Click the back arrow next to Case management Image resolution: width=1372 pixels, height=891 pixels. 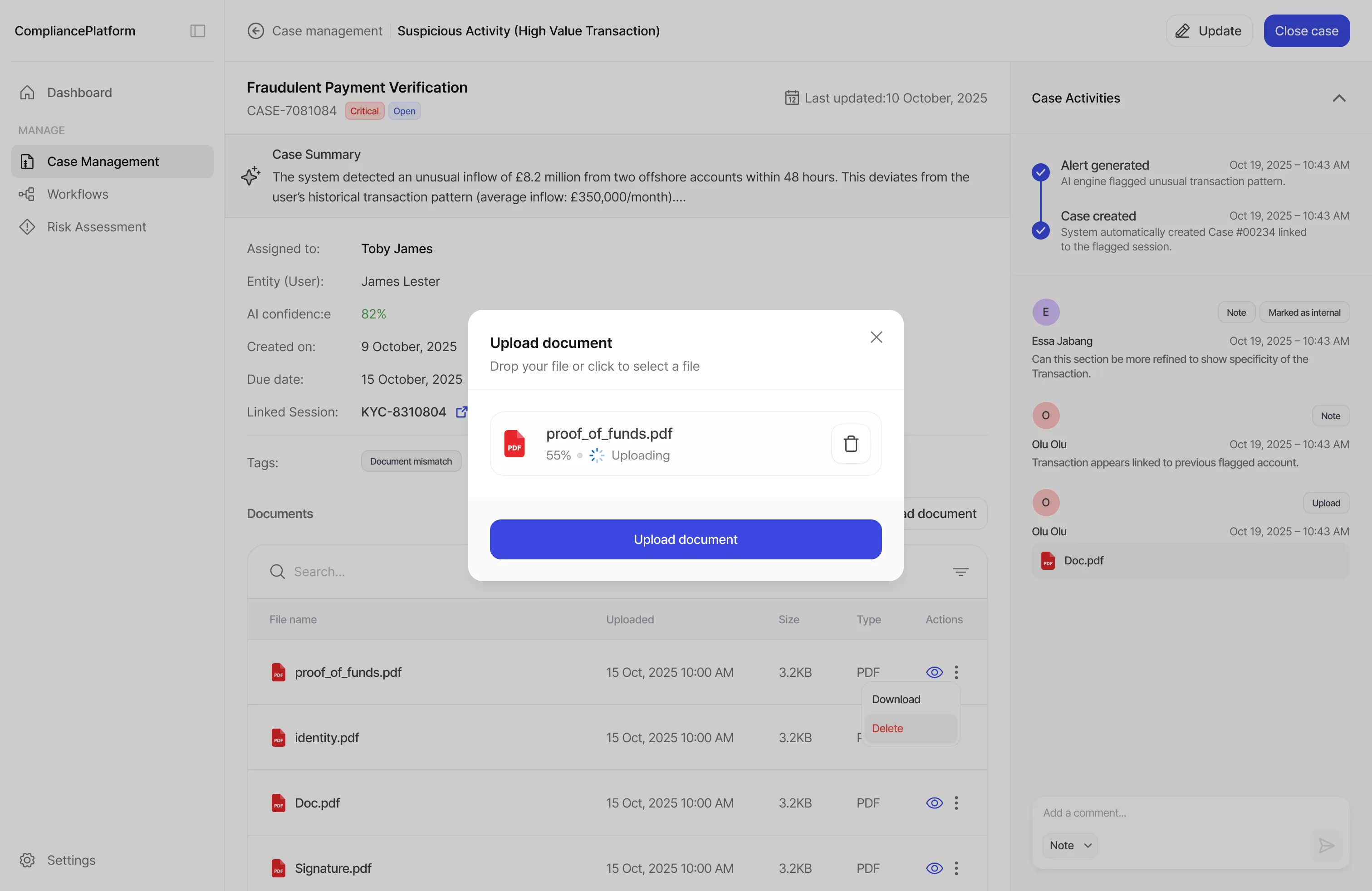(255, 30)
